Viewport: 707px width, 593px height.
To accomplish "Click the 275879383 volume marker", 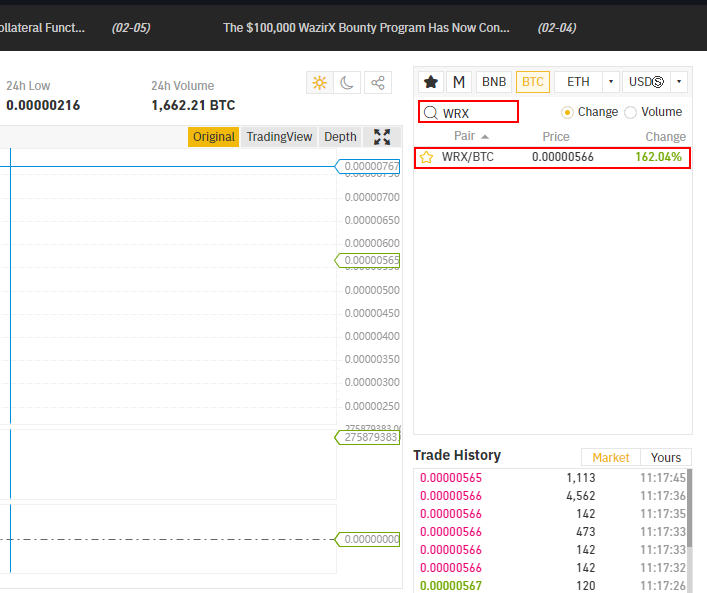I will (x=367, y=437).
